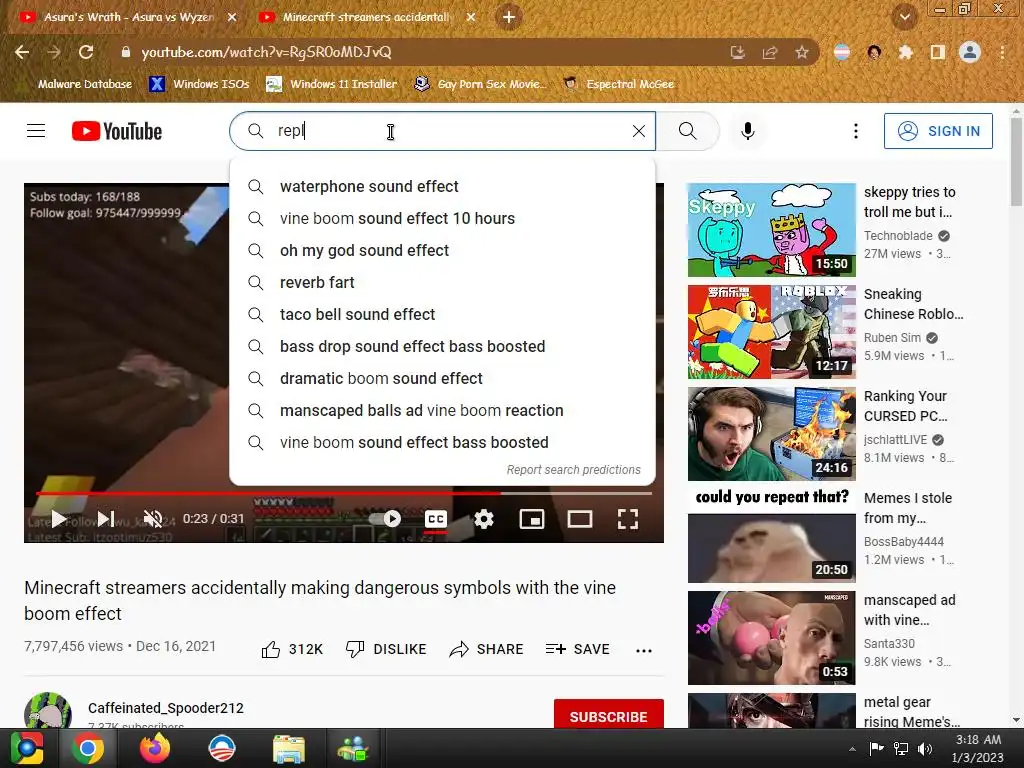Open Skeppy Technoblade video thumbnail
1024x768 pixels.
(771, 230)
